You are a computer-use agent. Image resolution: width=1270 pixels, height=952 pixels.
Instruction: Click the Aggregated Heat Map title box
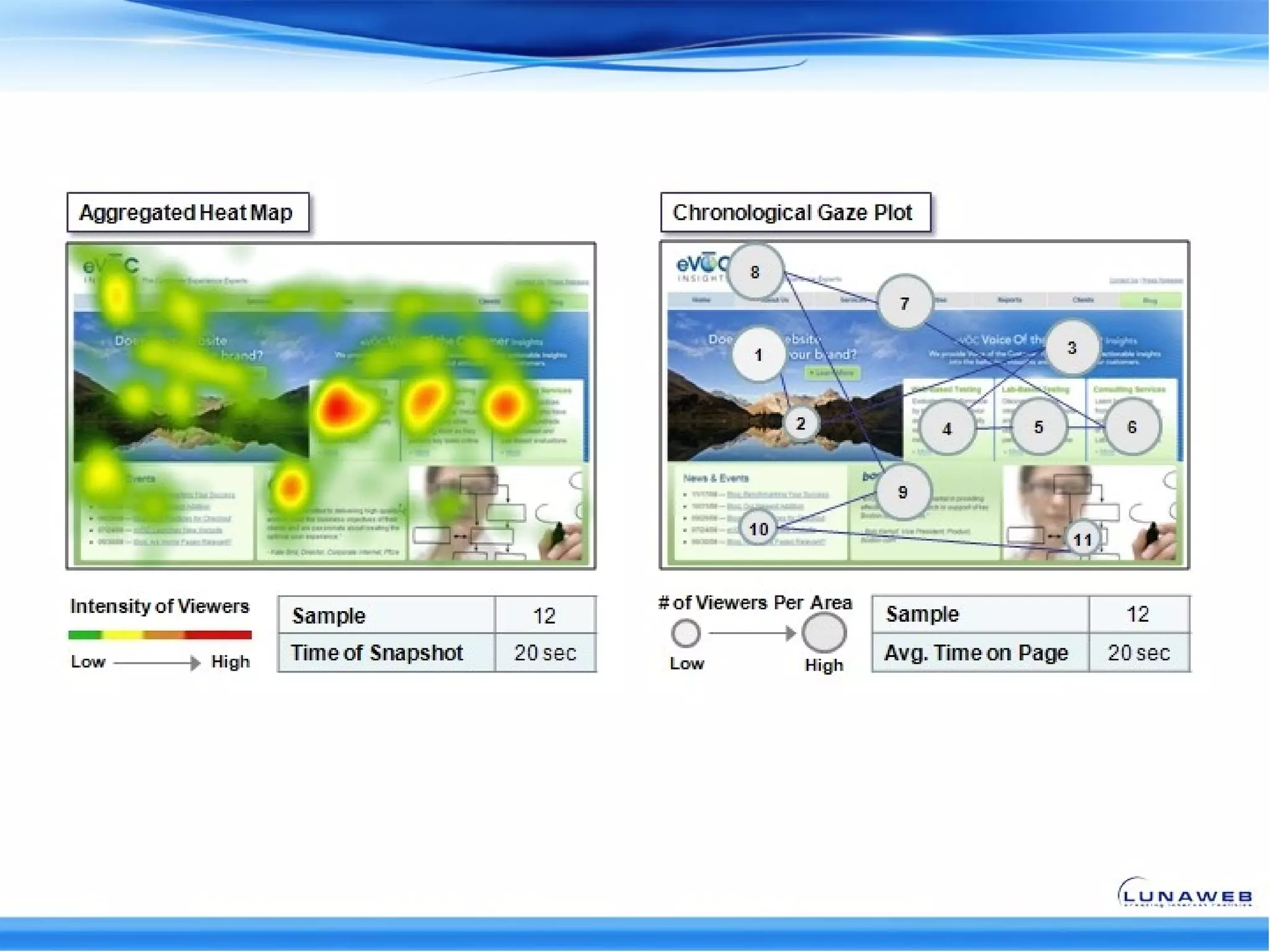tap(187, 213)
